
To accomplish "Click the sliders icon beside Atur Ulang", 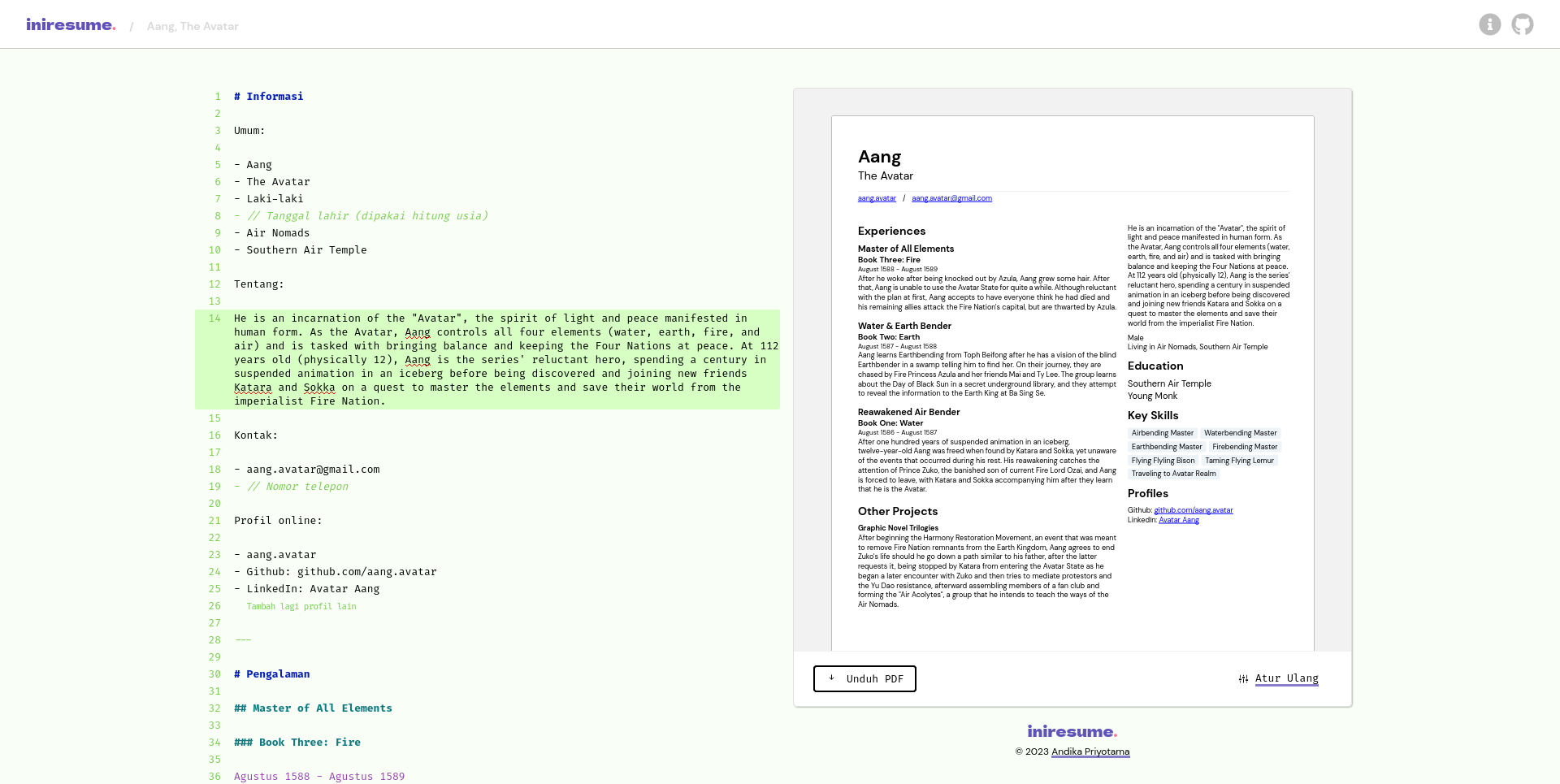I will [x=1243, y=679].
